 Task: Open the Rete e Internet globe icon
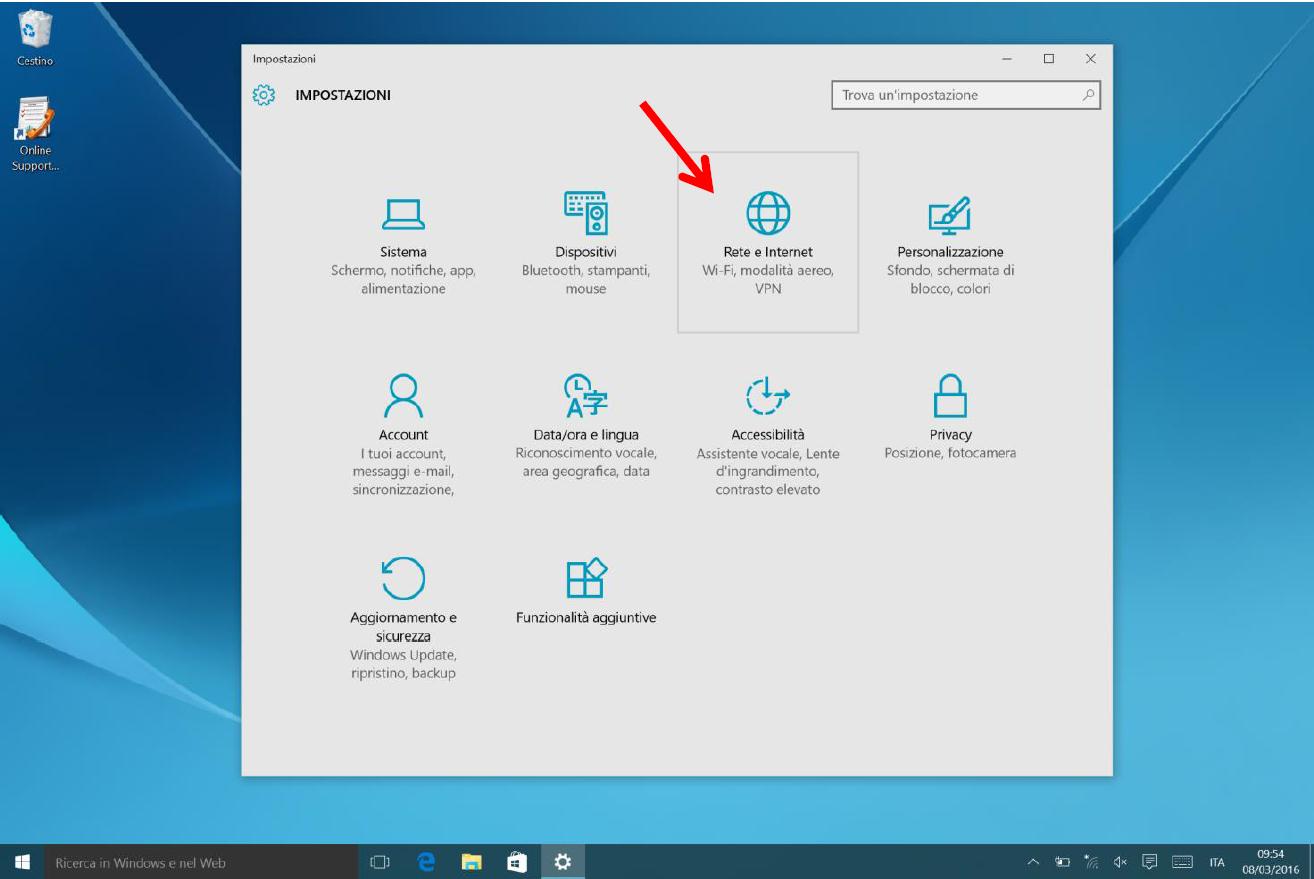768,212
